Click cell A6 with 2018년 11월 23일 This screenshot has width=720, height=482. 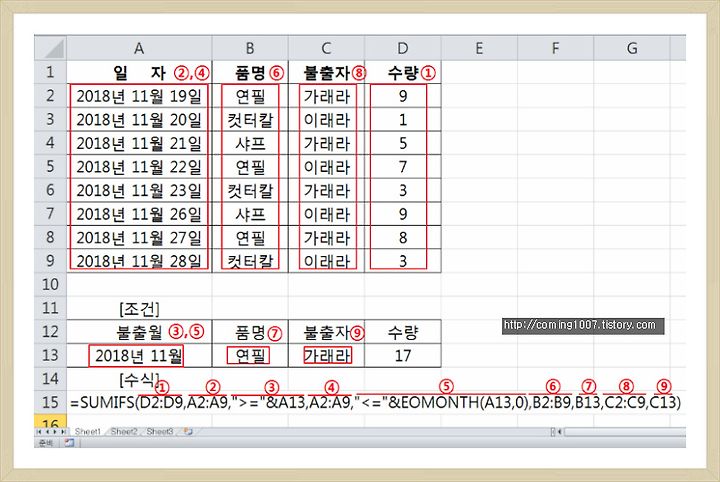tap(139, 190)
